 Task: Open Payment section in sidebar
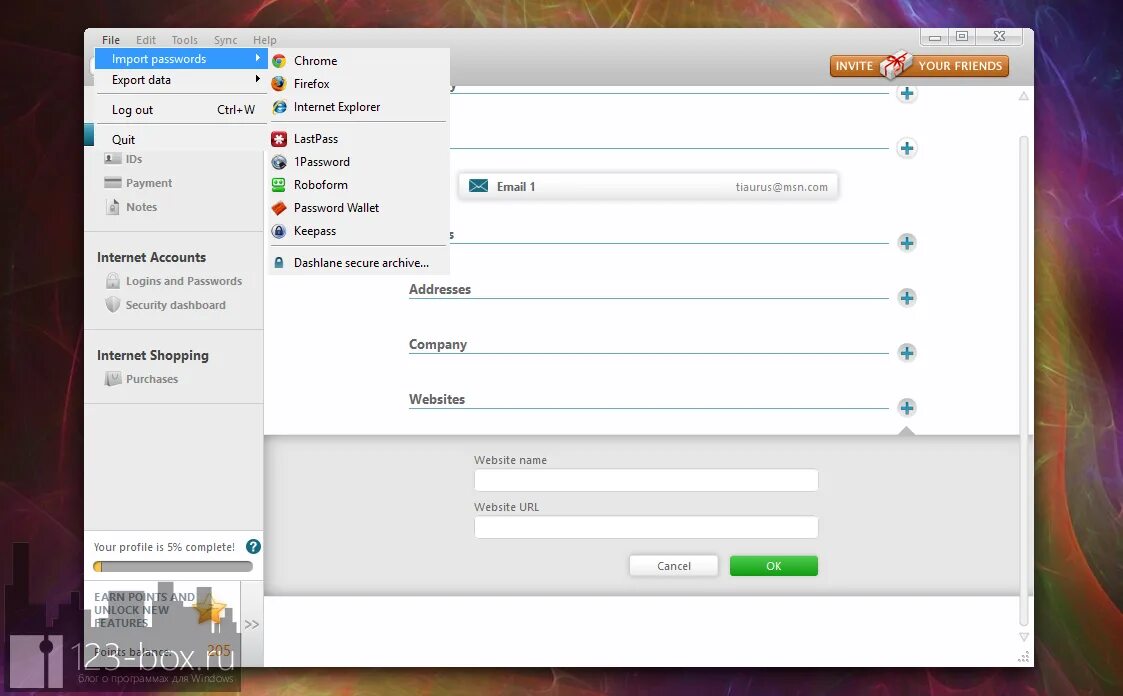(149, 183)
